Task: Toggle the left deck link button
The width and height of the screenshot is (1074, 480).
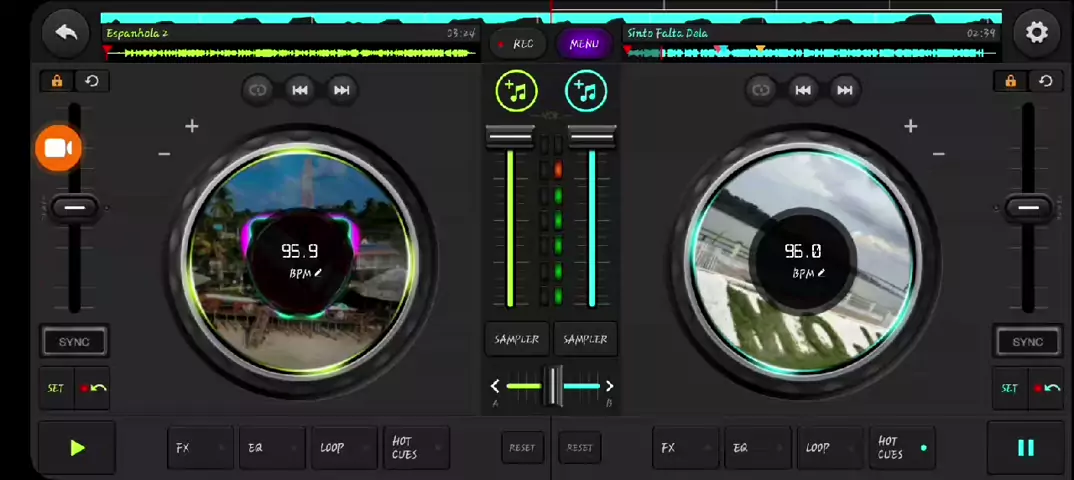Action: pos(258,90)
